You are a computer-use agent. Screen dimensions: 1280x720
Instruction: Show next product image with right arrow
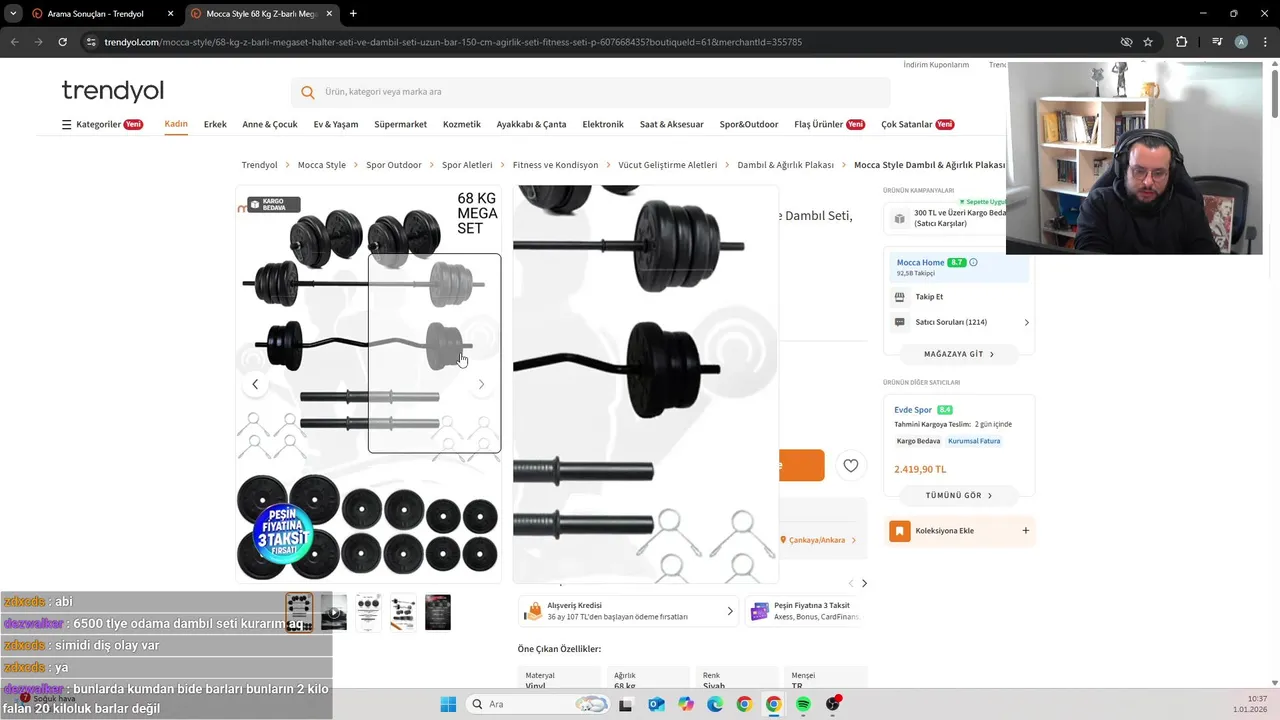[481, 384]
